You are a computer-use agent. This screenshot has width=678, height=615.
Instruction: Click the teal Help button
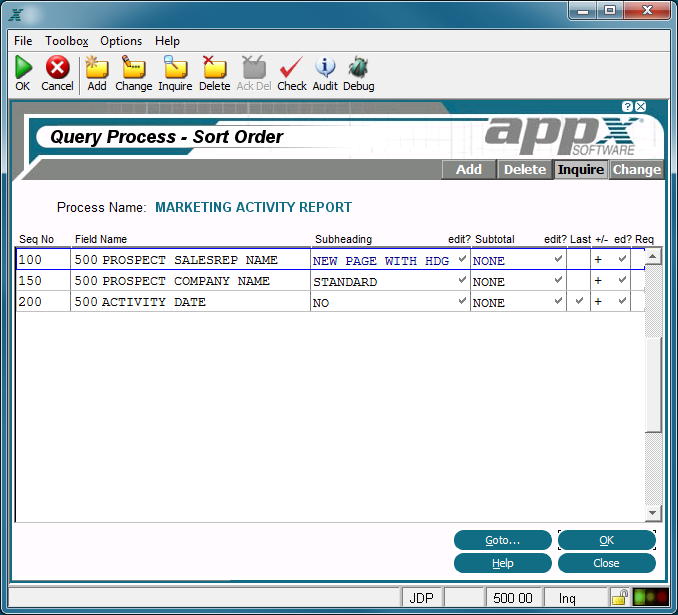502,563
